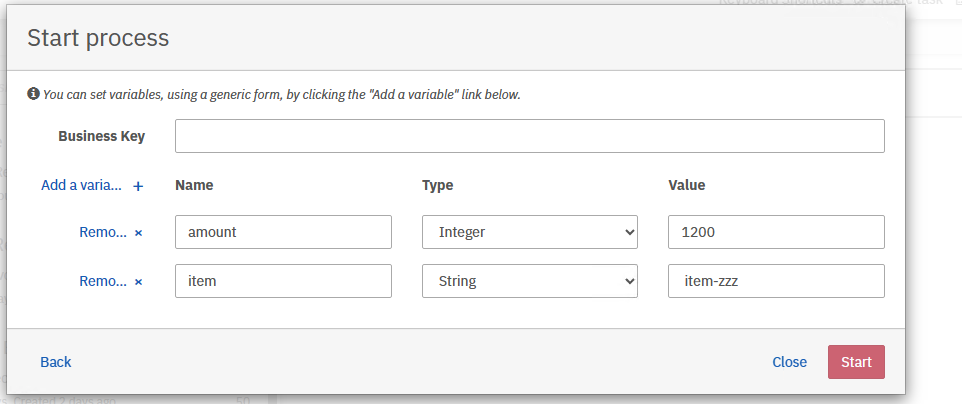Click the value field showing 1200
This screenshot has height=404, width=962.
coord(776,232)
